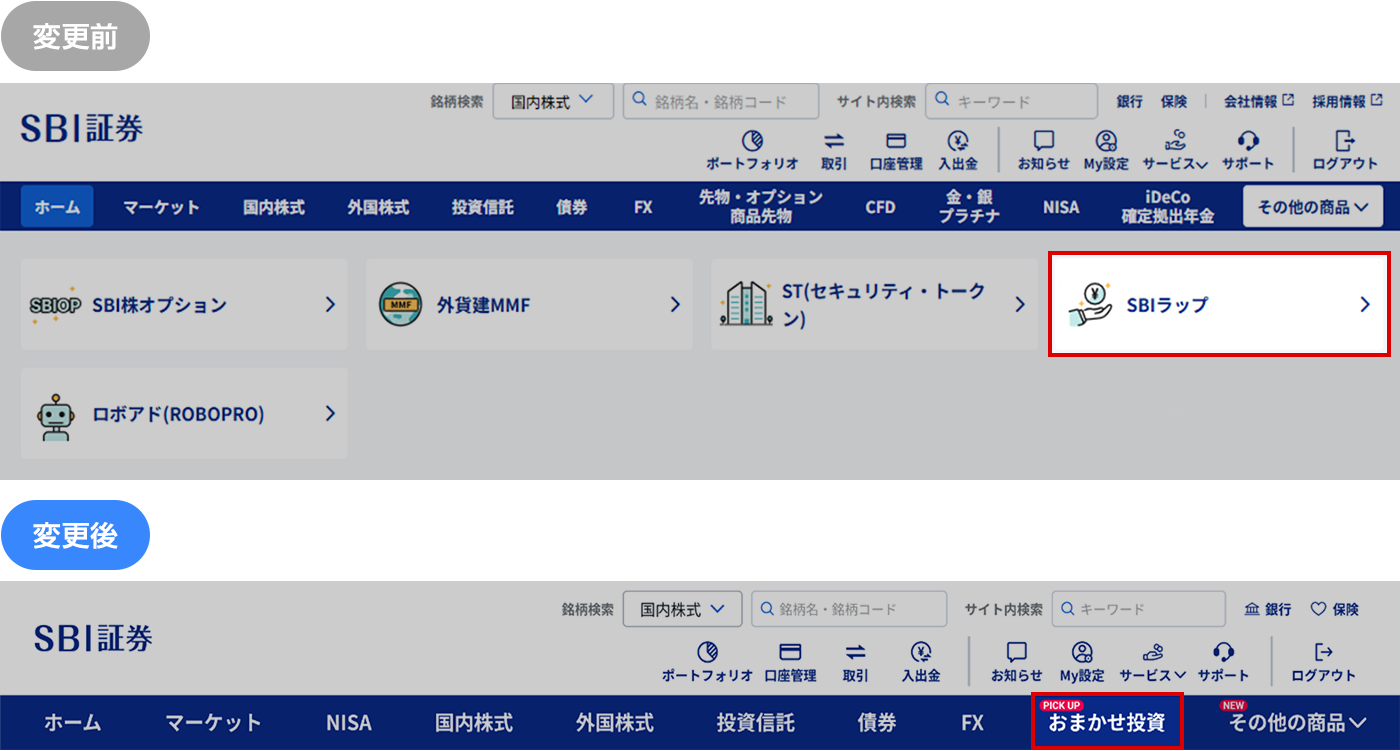Screen dimensions: 1400x751
Task: Expand その他の商品 dropdown in before navigation
Action: click(x=1313, y=207)
